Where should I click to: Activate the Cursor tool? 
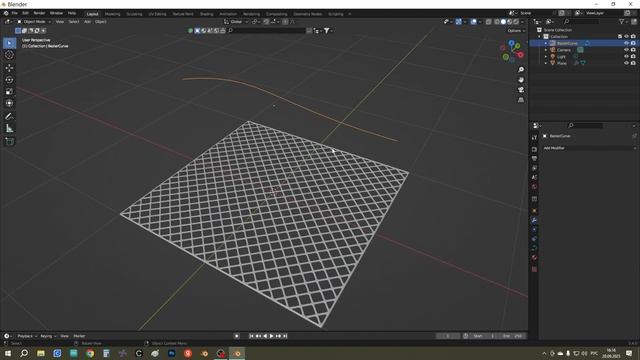coord(9,55)
